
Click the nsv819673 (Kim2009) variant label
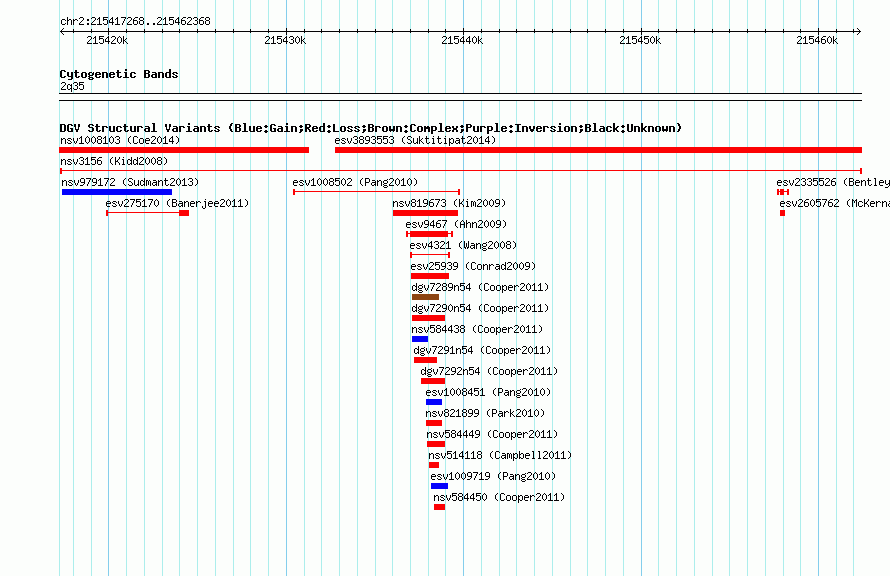click(x=449, y=203)
